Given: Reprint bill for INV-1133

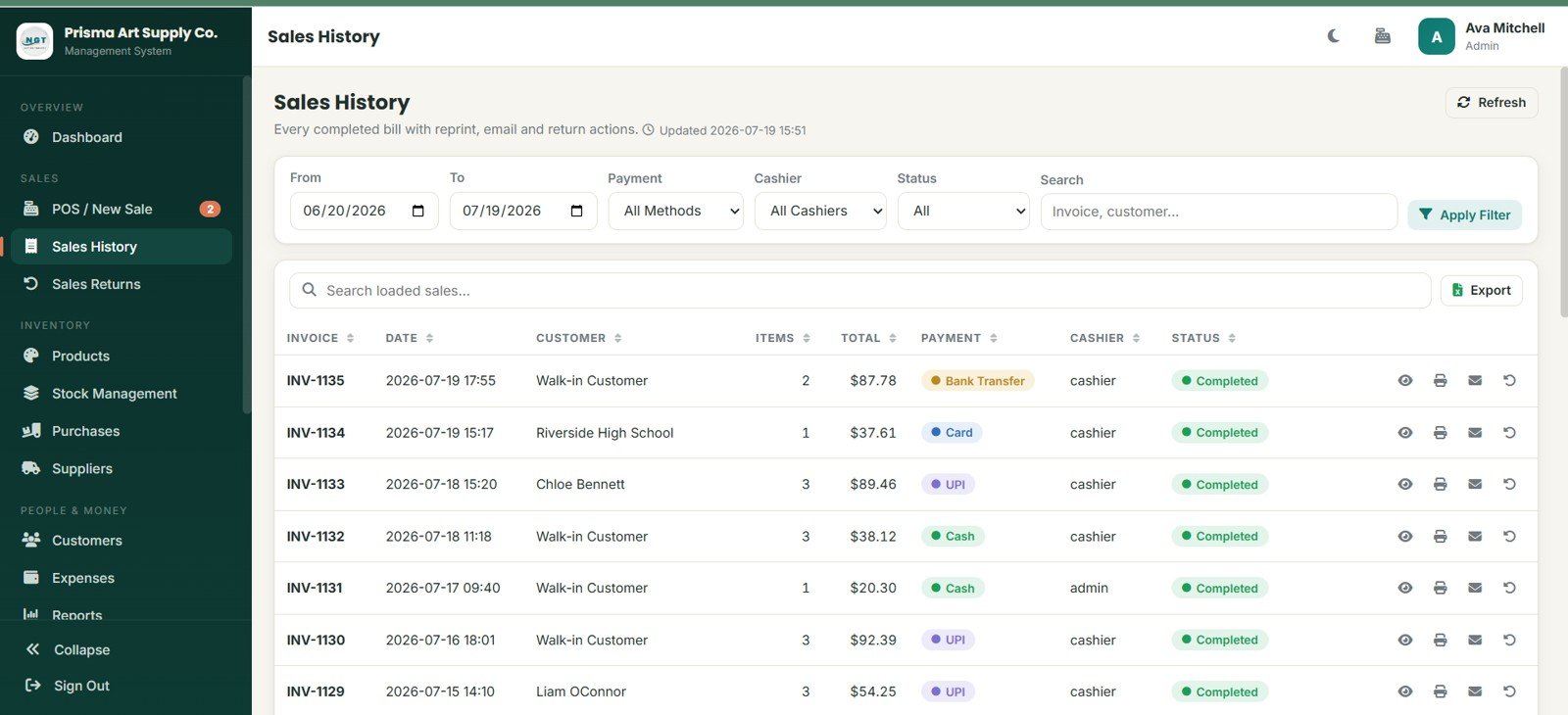Looking at the screenshot, I should (x=1440, y=485).
